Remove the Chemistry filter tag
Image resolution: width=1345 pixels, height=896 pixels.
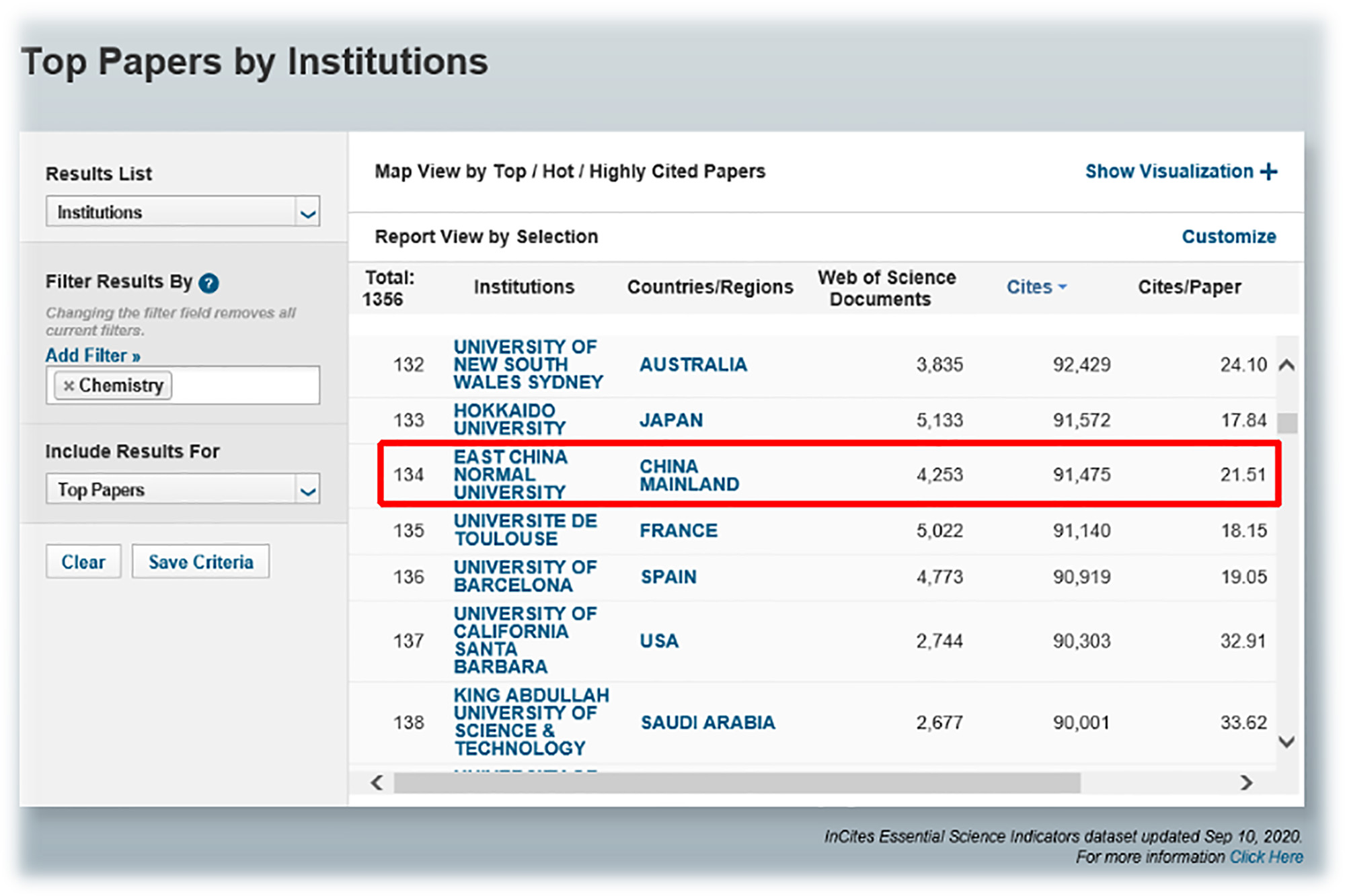point(68,386)
